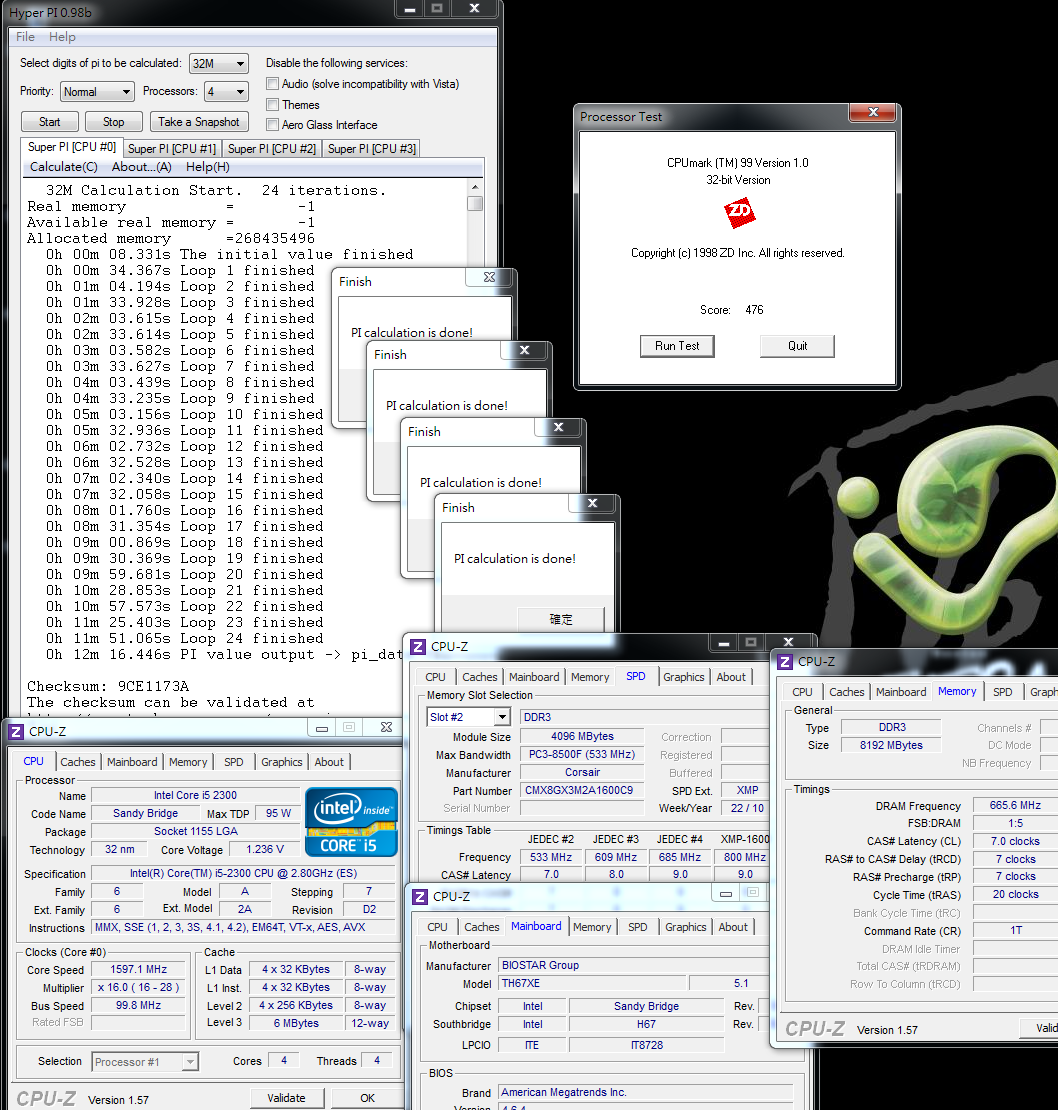Click the Super PI log scrollbar thumb
This screenshot has height=1110, width=1058.
click(x=475, y=204)
